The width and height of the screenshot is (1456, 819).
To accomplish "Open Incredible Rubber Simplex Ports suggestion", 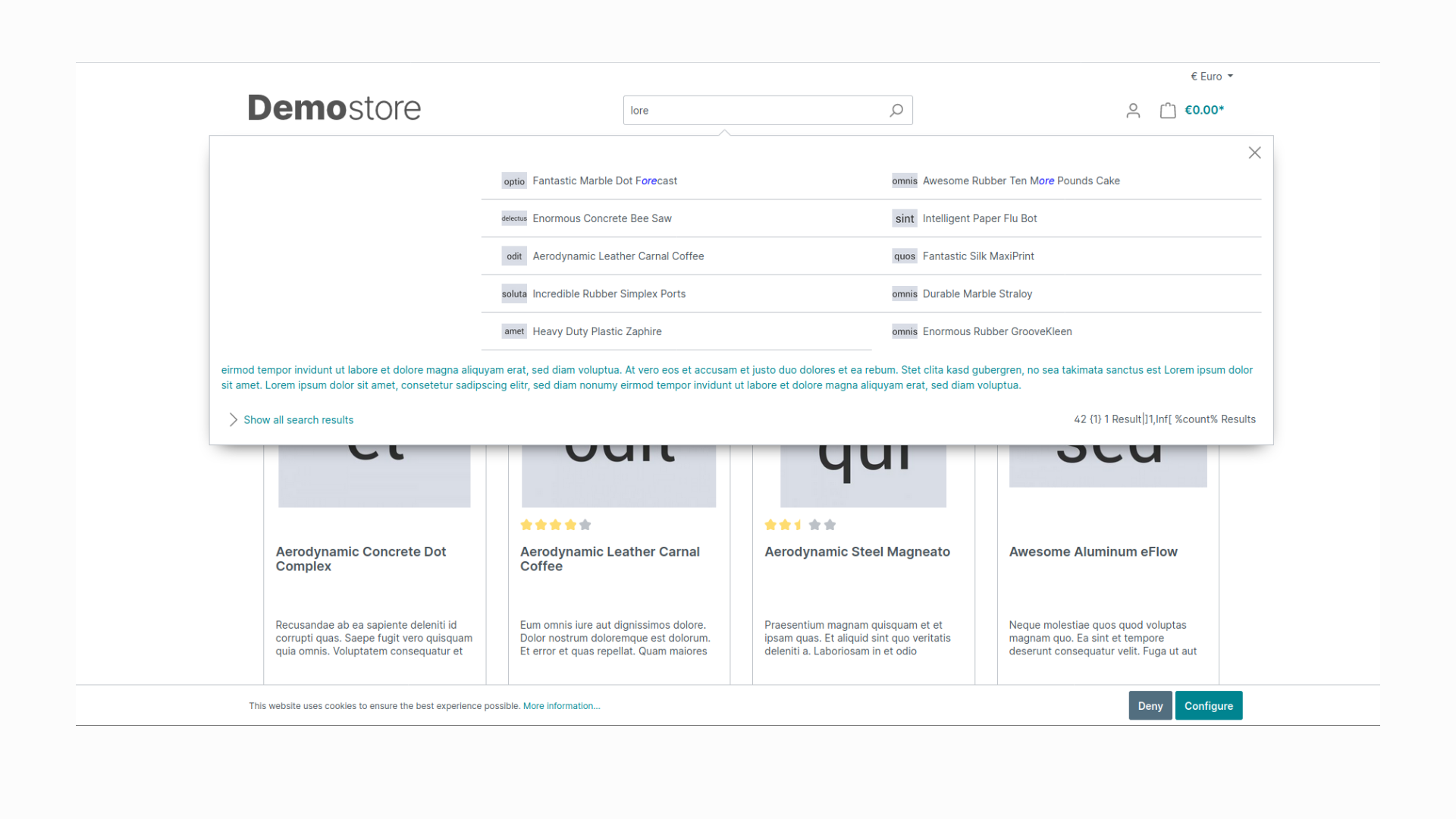I will pos(609,294).
